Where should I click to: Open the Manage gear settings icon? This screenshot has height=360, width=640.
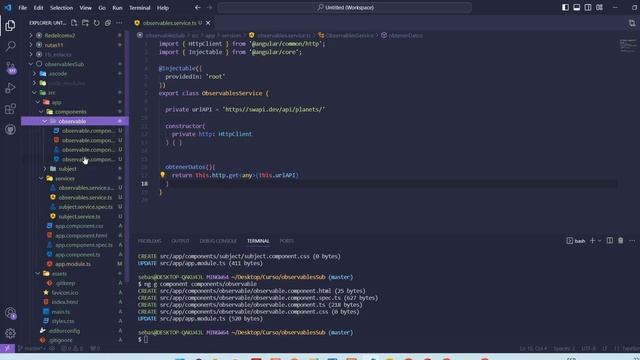click(10, 333)
